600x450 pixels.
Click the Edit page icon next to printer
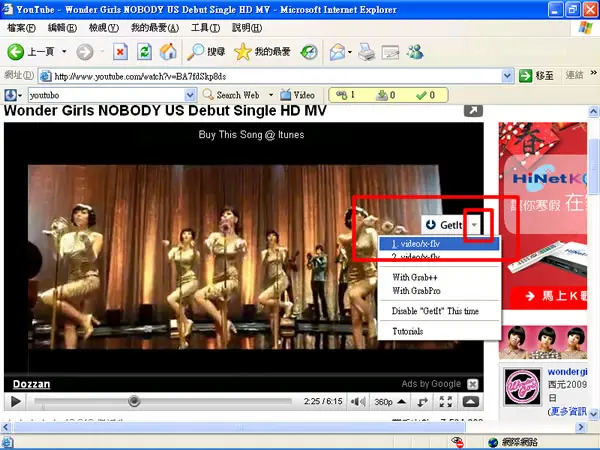[x=390, y=52]
